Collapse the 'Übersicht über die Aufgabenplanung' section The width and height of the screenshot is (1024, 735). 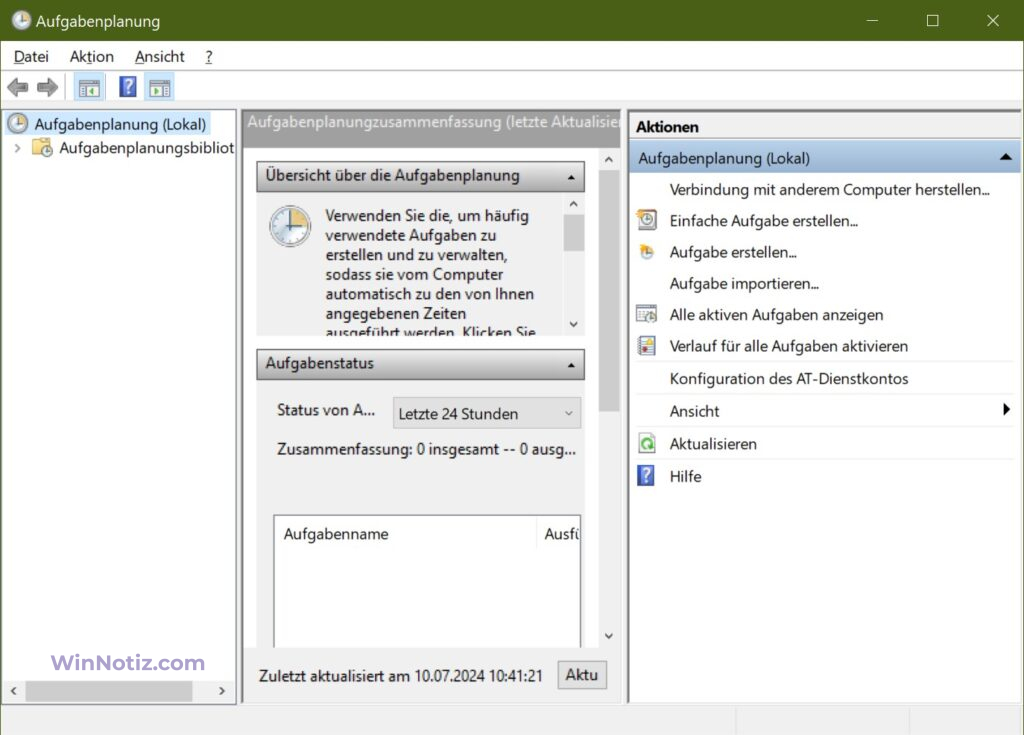tap(571, 176)
